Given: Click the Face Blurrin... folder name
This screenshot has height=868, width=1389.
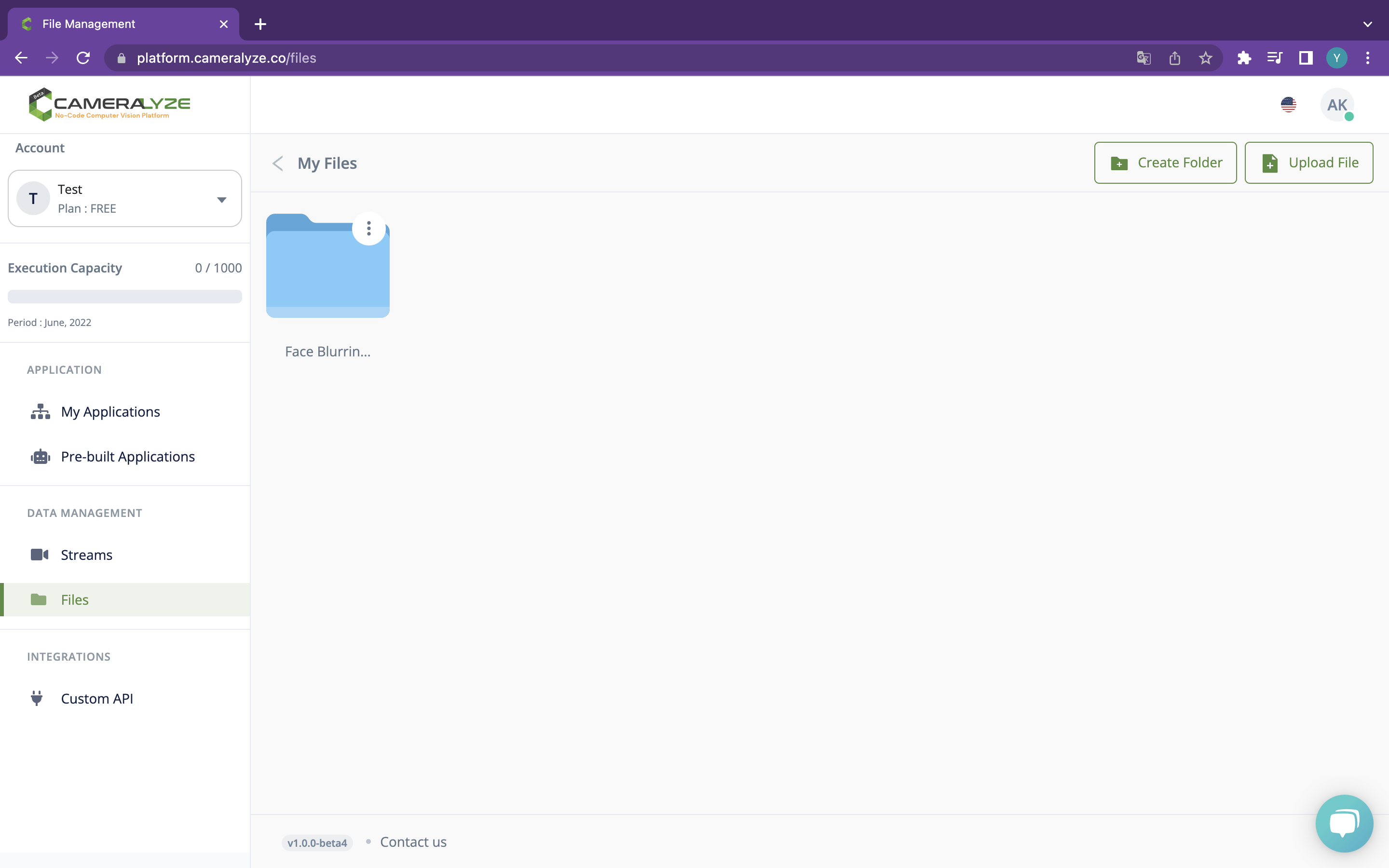Looking at the screenshot, I should pos(328,352).
